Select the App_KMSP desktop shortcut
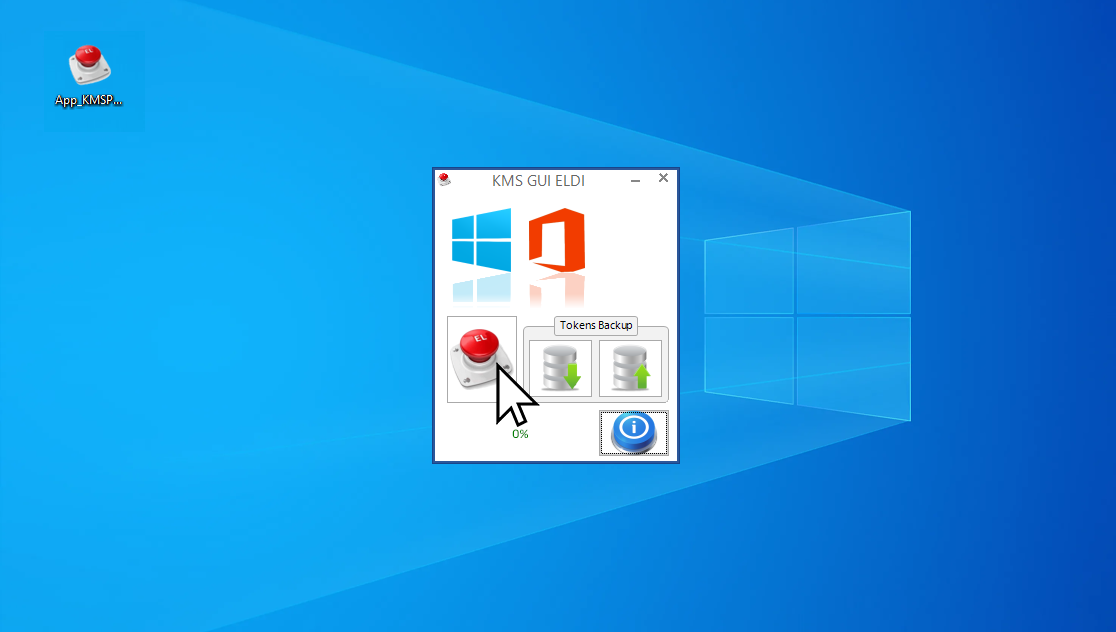 click(89, 76)
